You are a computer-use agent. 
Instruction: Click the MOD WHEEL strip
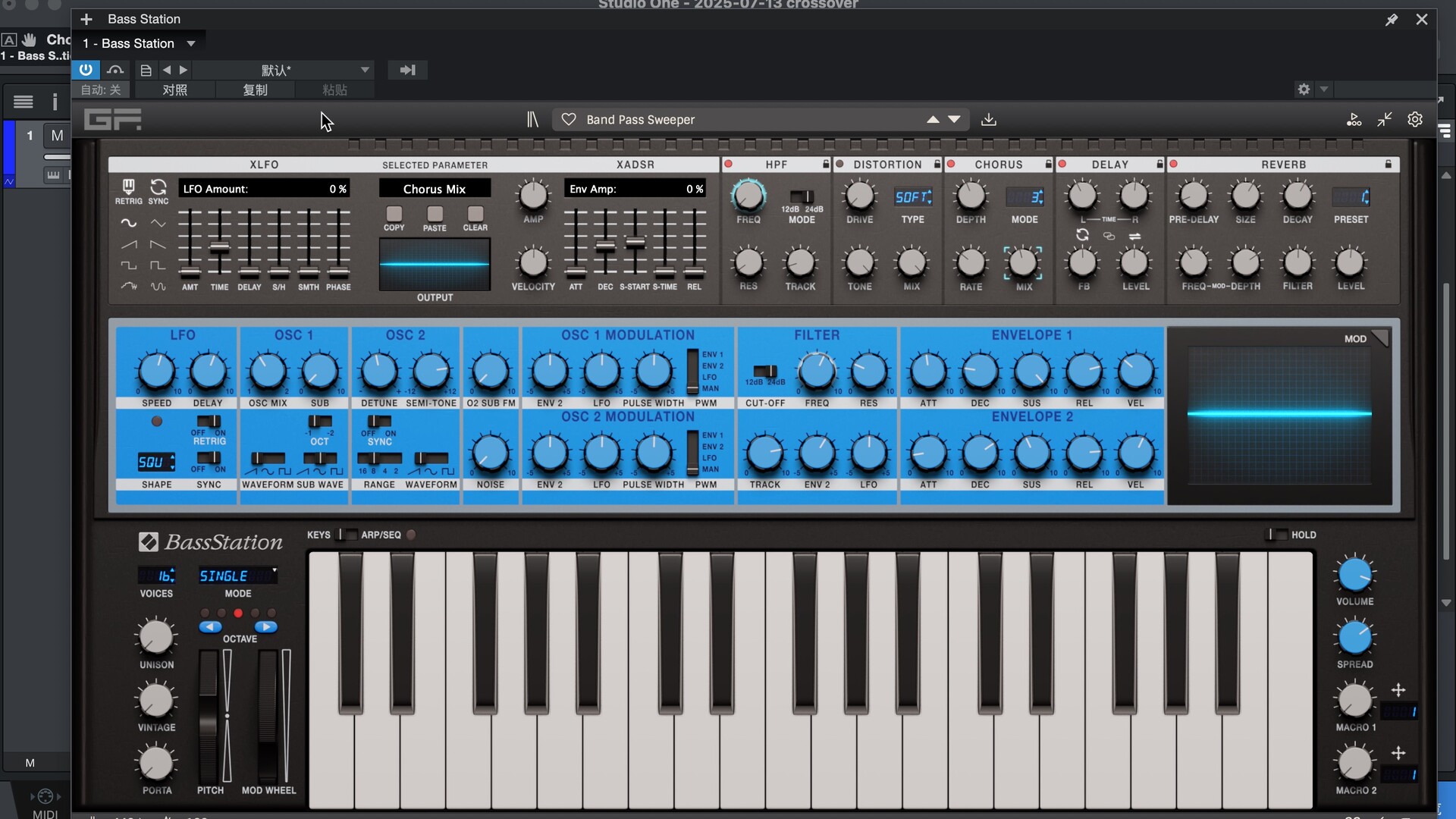tap(268, 716)
